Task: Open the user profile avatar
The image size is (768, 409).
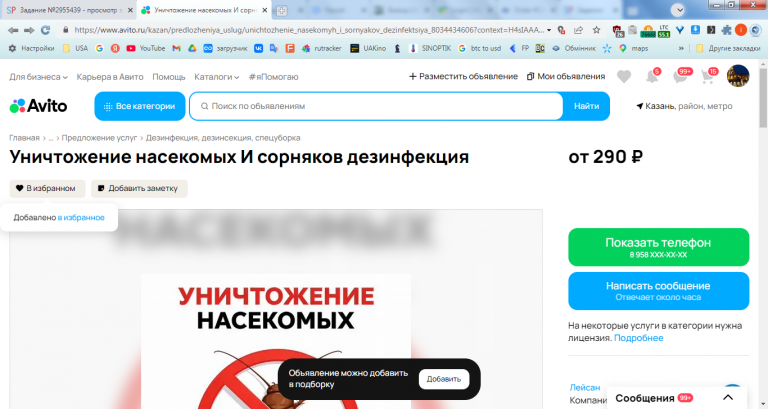Action: 738,76
